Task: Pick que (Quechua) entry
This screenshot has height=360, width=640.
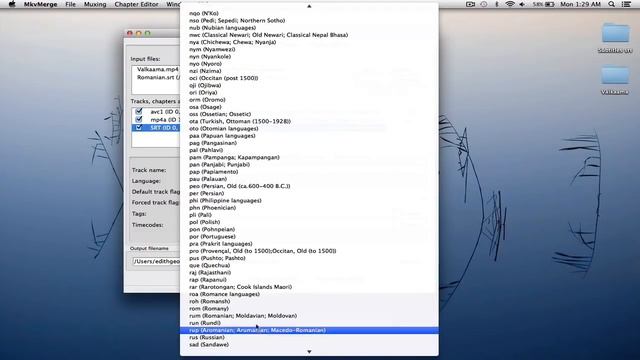Action: pyautogui.click(x=309, y=265)
